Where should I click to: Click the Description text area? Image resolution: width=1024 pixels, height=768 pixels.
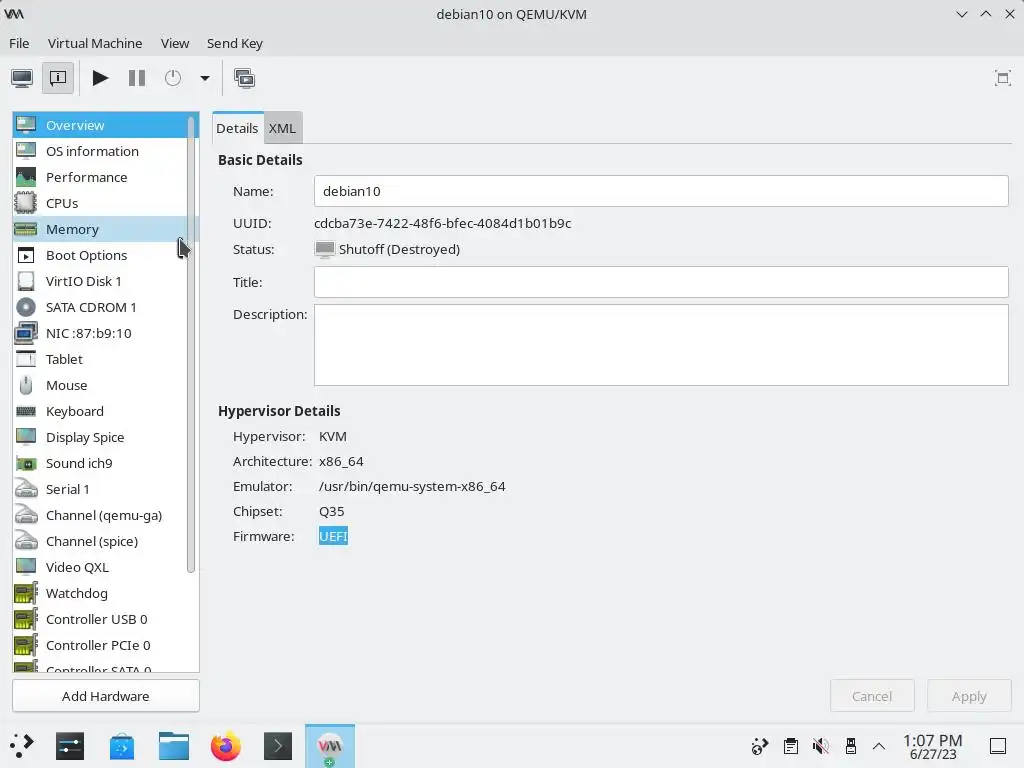[661, 345]
